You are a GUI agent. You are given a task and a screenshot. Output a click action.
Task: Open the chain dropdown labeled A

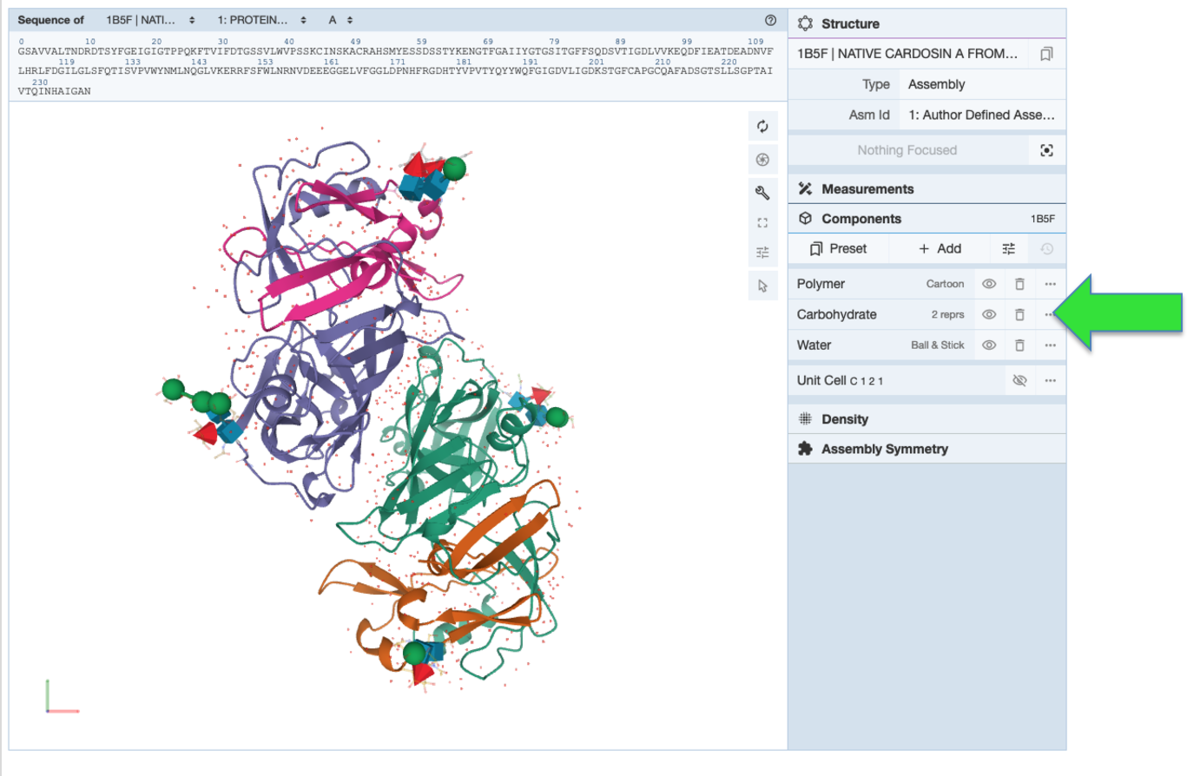pyautogui.click(x=338, y=19)
